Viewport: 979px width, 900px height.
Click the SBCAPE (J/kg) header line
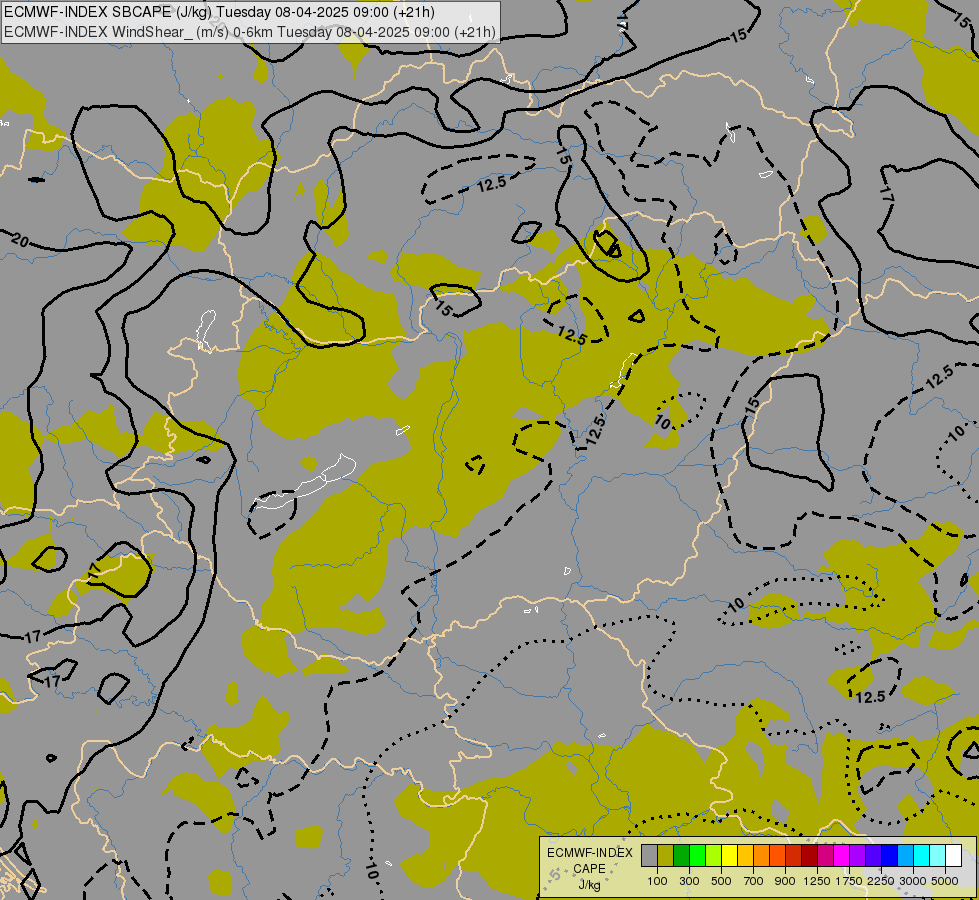pyautogui.click(x=220, y=12)
